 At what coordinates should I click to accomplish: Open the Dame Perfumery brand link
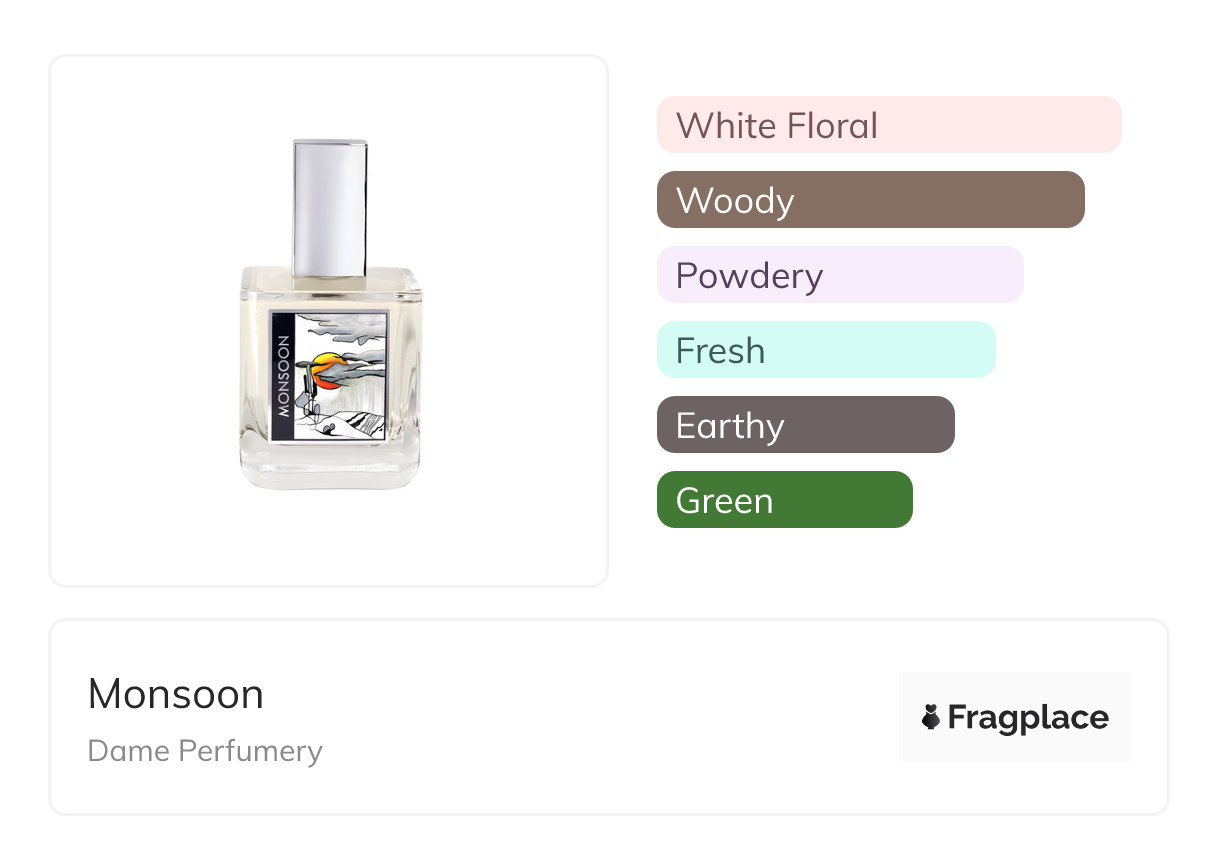[205, 751]
